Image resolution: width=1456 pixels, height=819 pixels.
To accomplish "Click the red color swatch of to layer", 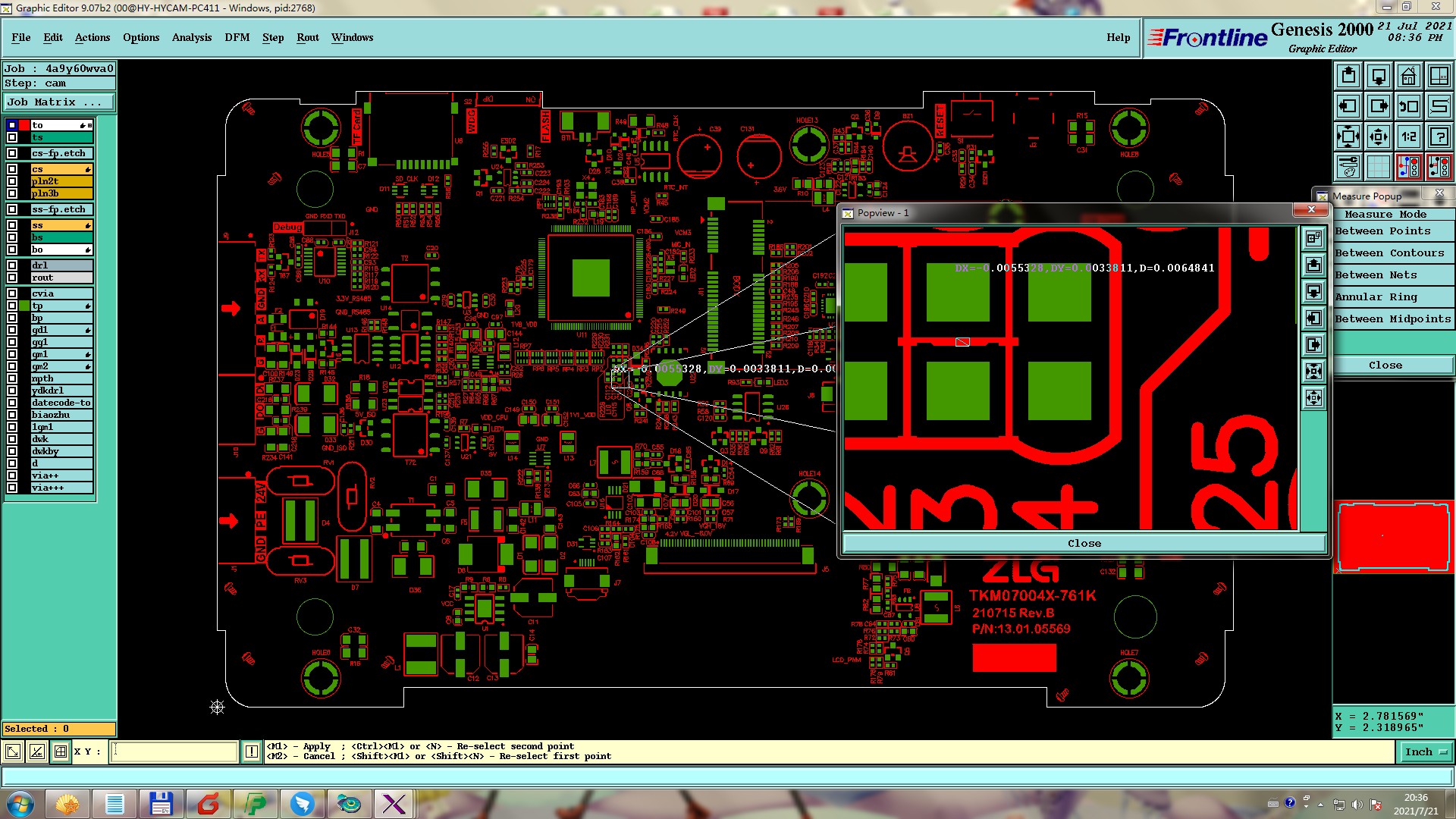I will (24, 125).
